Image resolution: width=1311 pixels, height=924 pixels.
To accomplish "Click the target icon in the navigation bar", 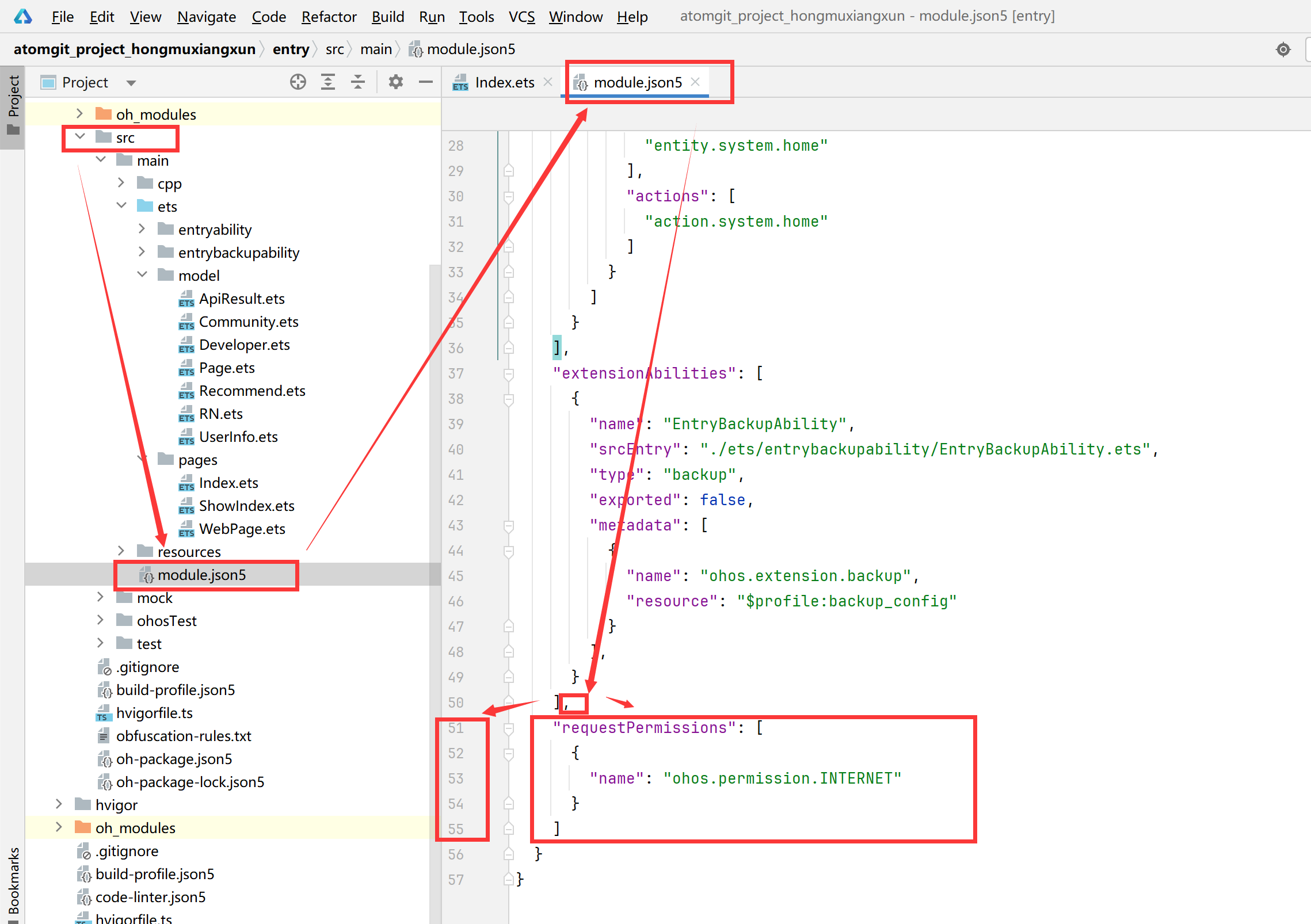I will click(x=1283, y=49).
